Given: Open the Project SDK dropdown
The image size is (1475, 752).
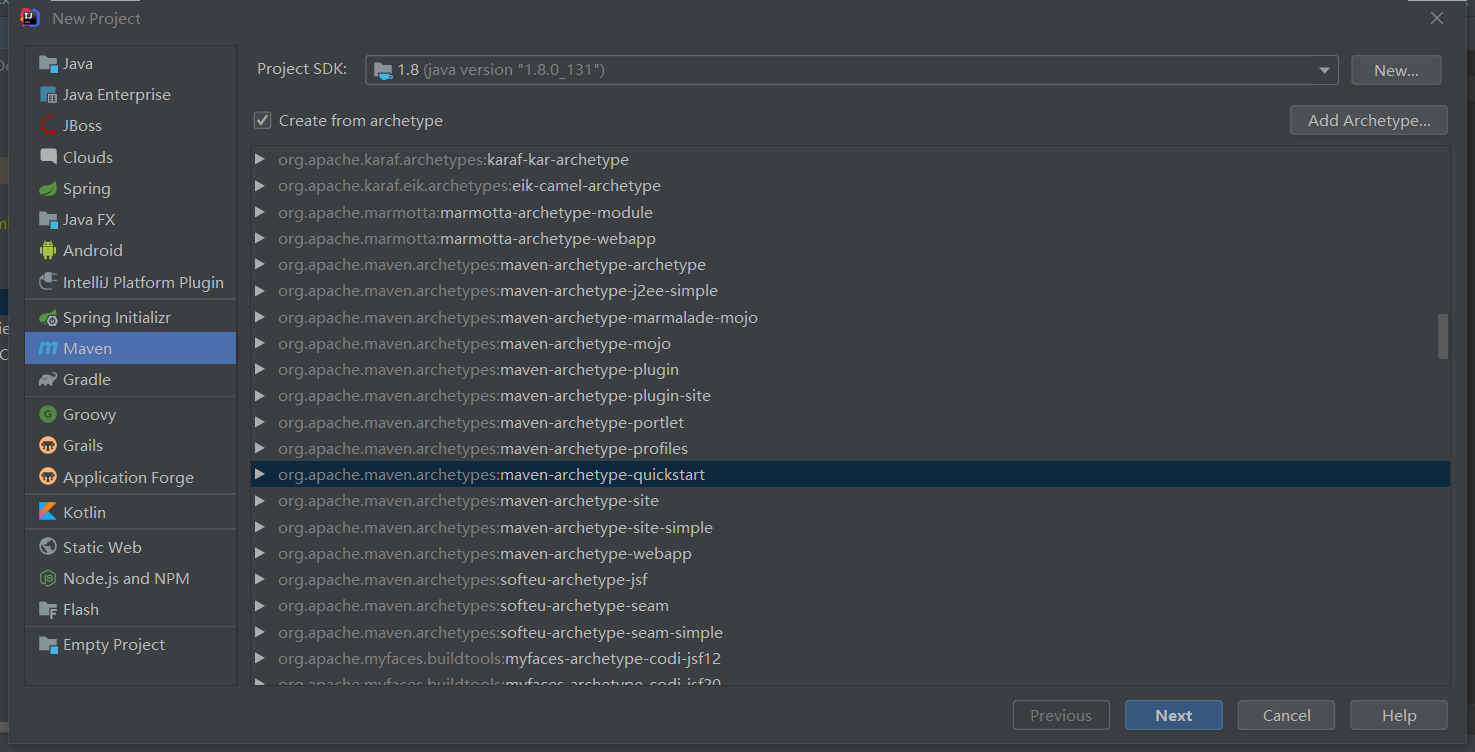Looking at the screenshot, I should coord(1326,70).
